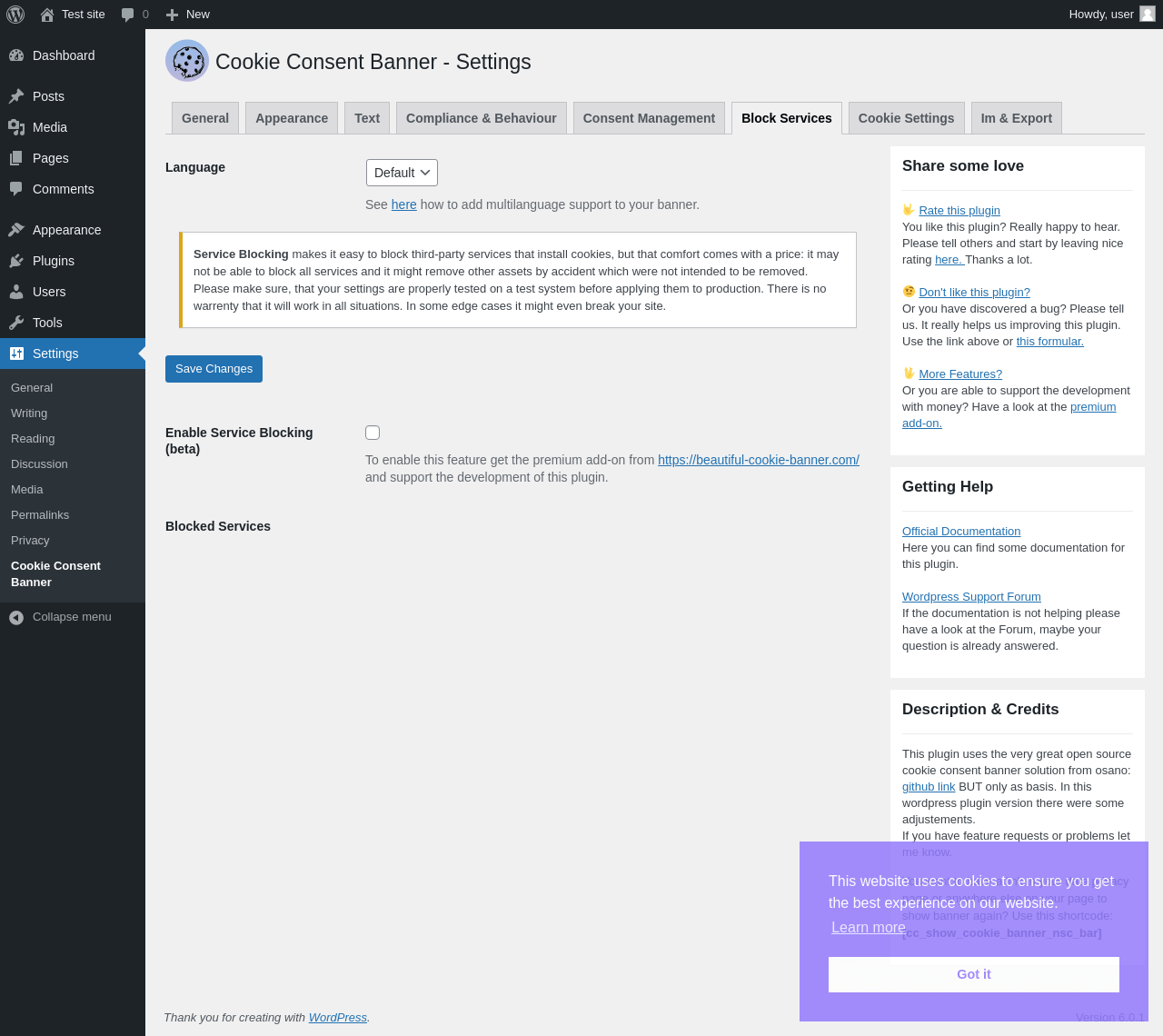Click the Tools wrench icon
This screenshot has height=1036, width=1163.
tap(16, 323)
